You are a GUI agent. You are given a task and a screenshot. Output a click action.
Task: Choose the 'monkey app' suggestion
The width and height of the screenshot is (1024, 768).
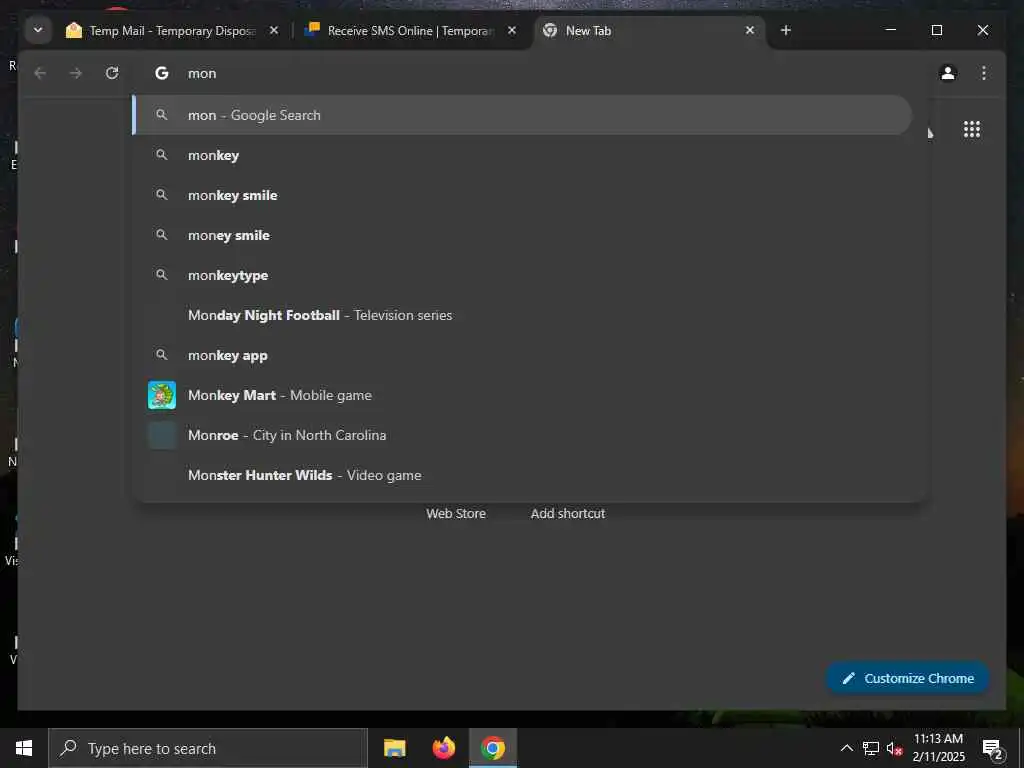coord(522,355)
